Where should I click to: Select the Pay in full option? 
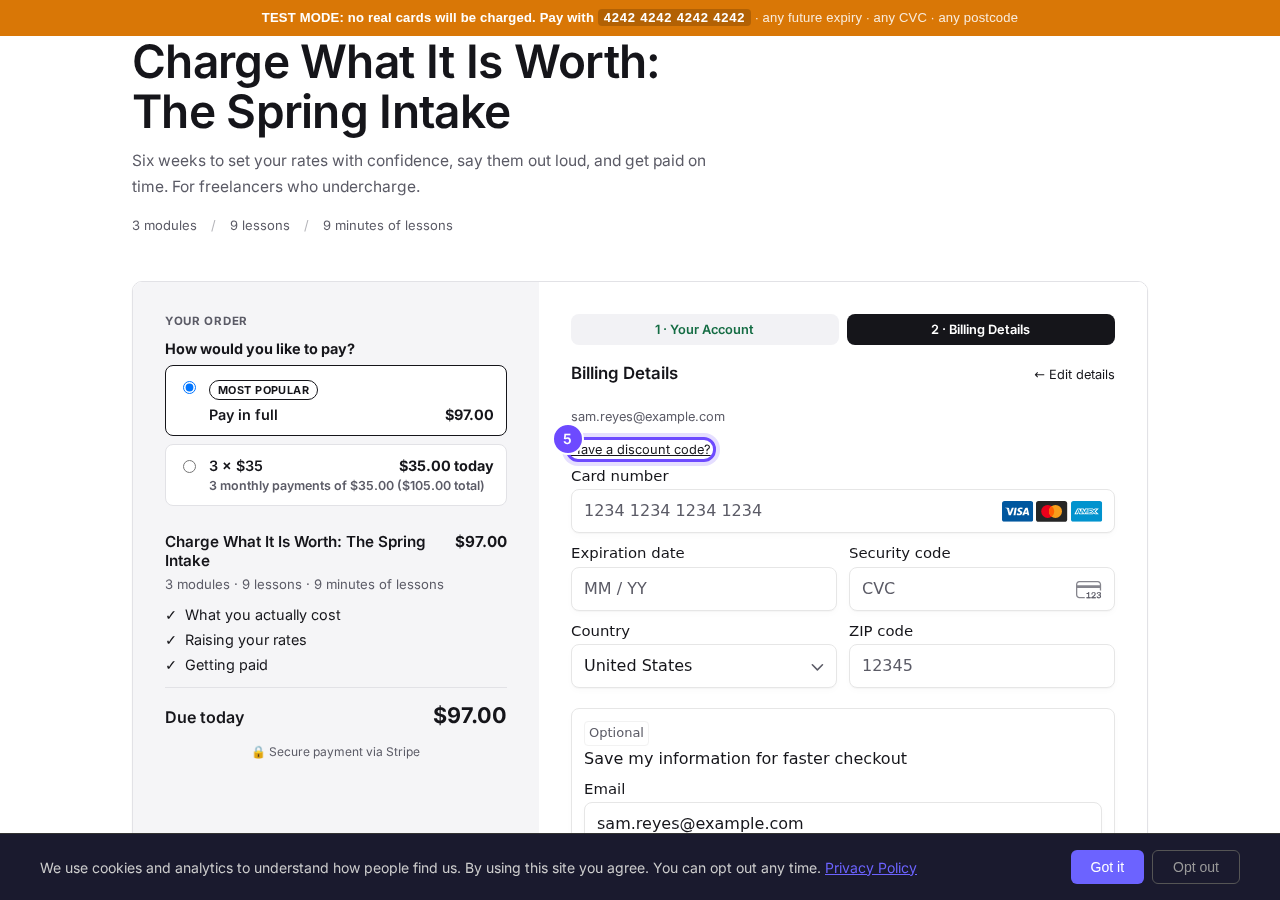(x=336, y=400)
